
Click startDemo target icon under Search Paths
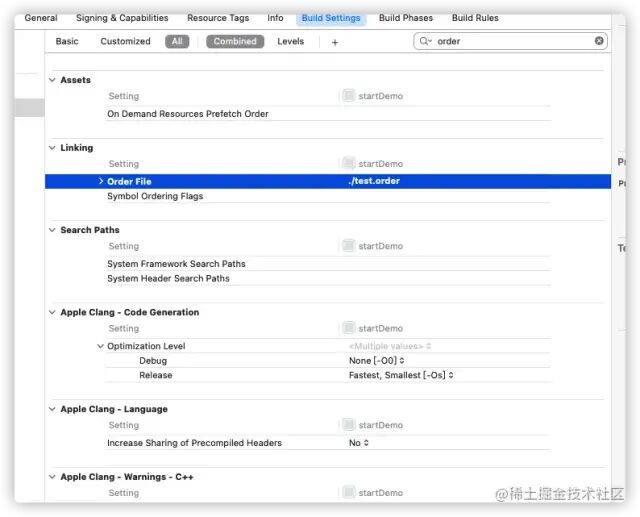[x=348, y=246]
